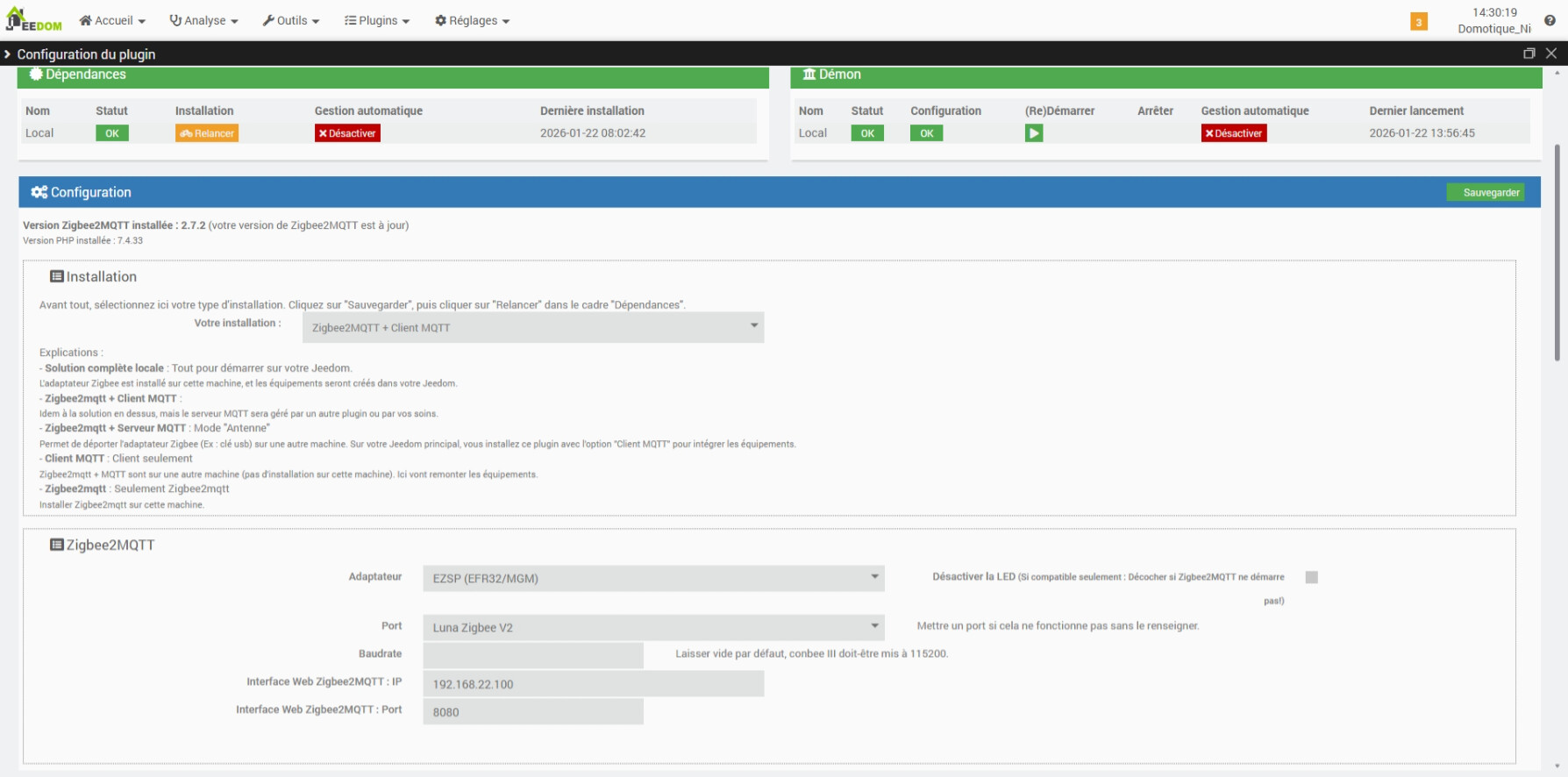1568x777 pixels.
Task: Click the Baudrate input field
Action: [533, 655]
